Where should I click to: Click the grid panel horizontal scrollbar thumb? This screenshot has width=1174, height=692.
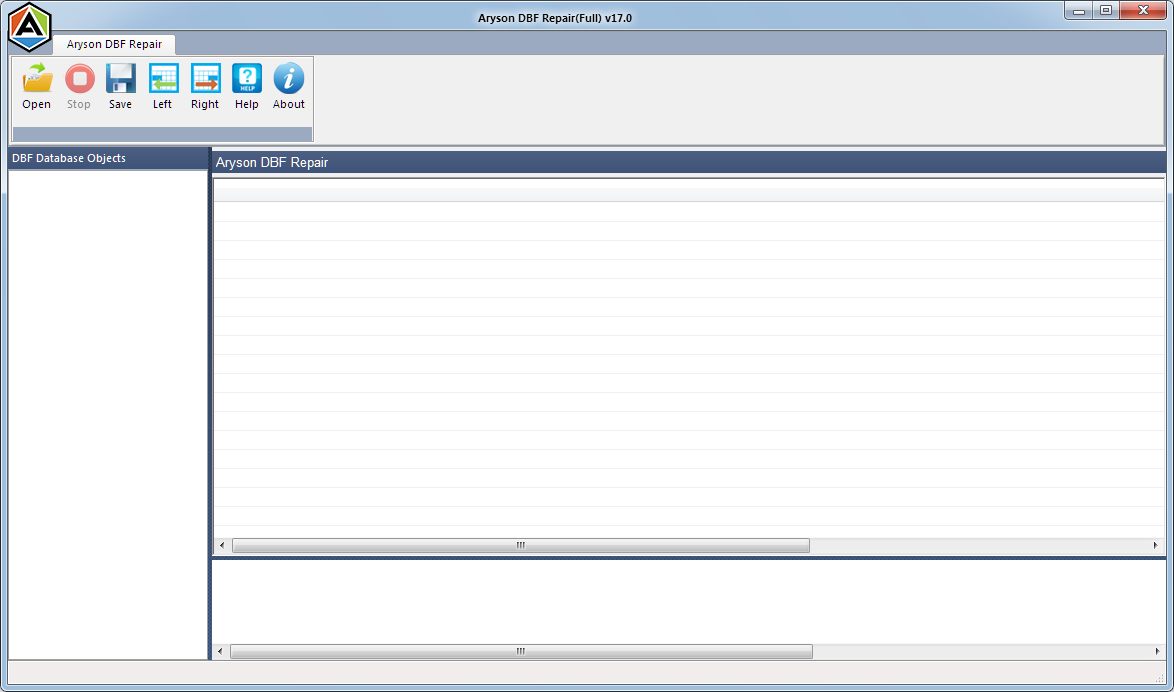tap(520, 545)
